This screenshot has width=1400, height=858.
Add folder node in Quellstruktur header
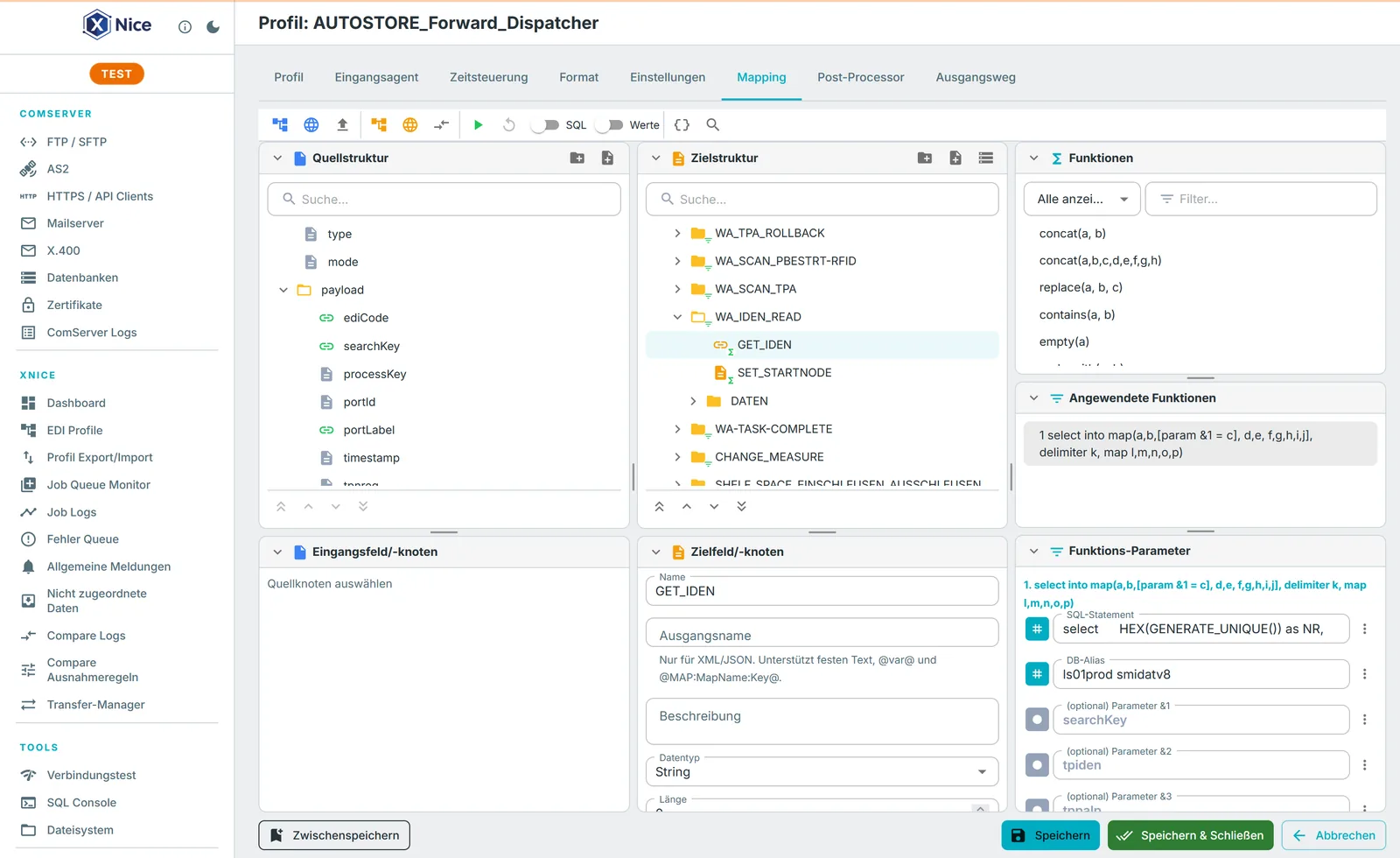point(577,158)
